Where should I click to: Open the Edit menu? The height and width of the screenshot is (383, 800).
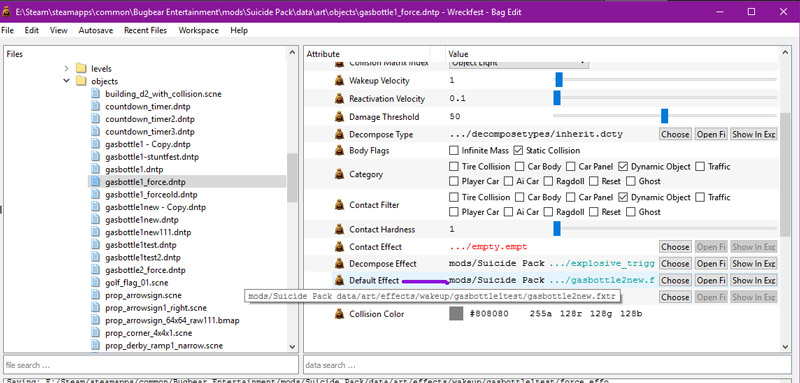32,30
